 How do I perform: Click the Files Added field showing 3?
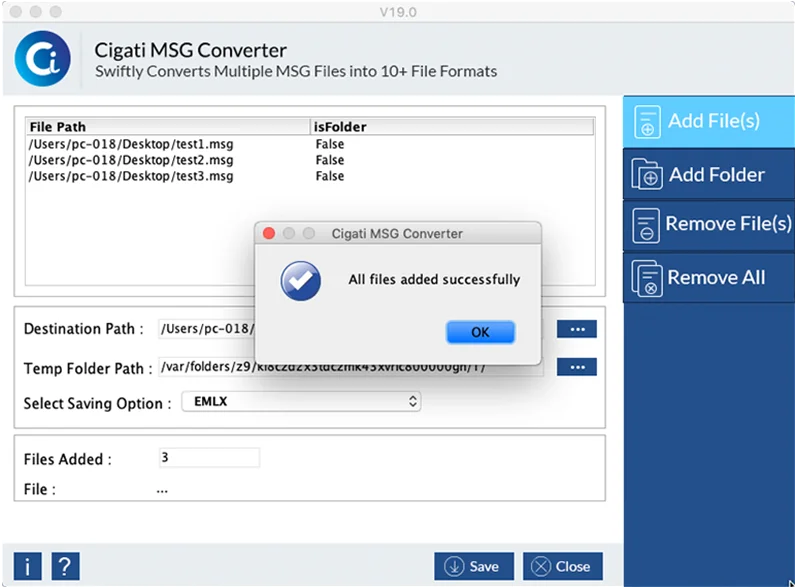click(209, 458)
